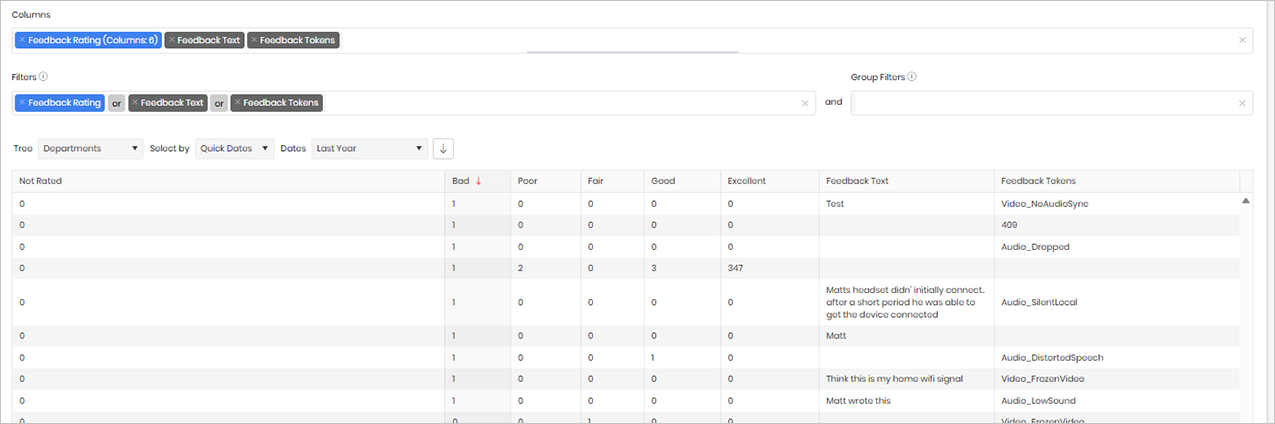Toggle first 'or' operator between filters
Viewport: 1275px width, 424px height.
coord(116,102)
